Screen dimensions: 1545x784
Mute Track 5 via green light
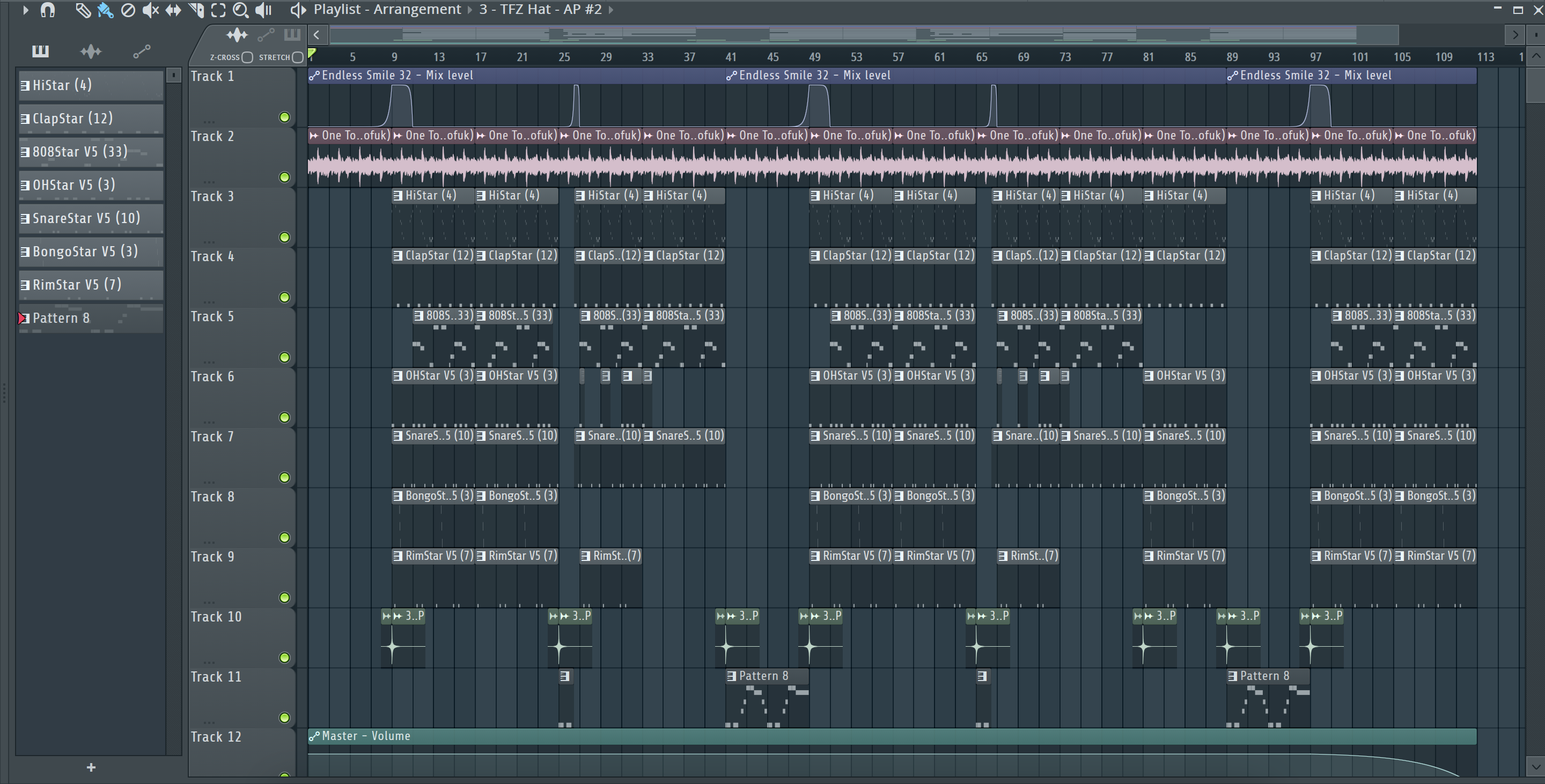pyautogui.click(x=285, y=358)
